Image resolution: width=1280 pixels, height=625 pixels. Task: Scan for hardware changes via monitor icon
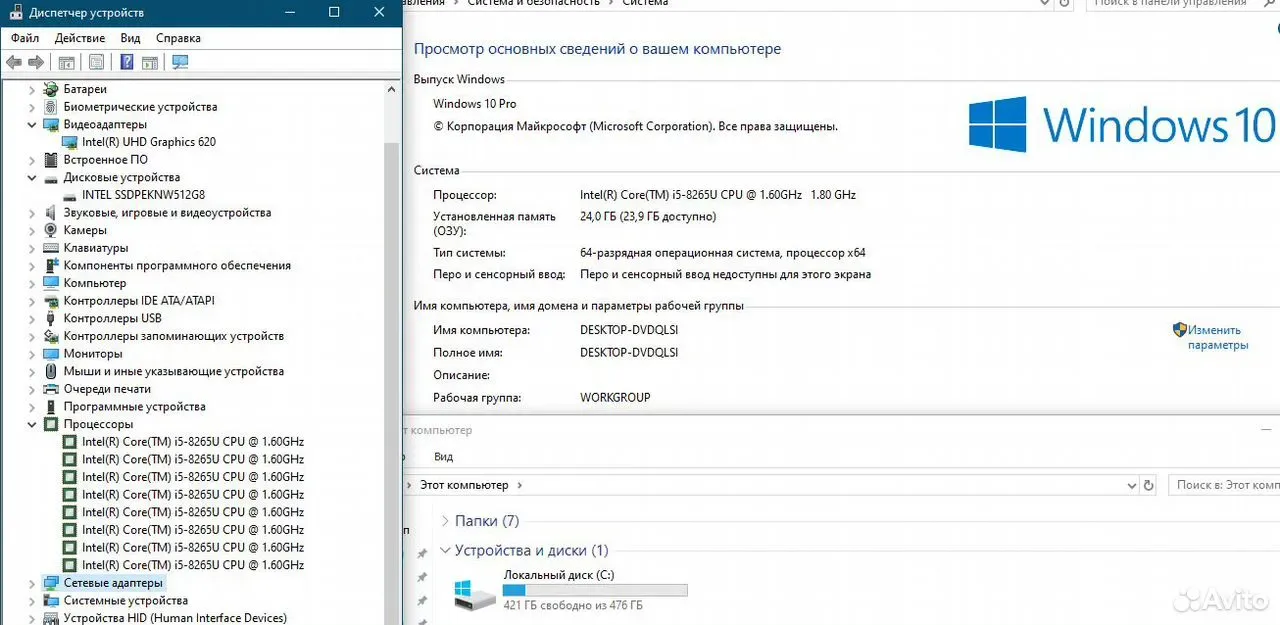pyautogui.click(x=180, y=62)
